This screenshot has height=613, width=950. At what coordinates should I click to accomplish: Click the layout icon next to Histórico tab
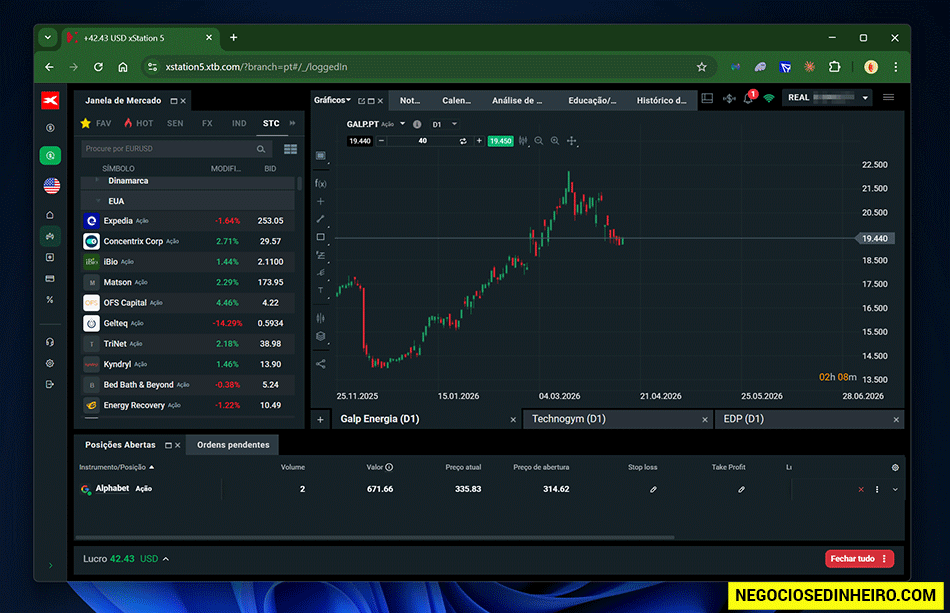coord(707,98)
